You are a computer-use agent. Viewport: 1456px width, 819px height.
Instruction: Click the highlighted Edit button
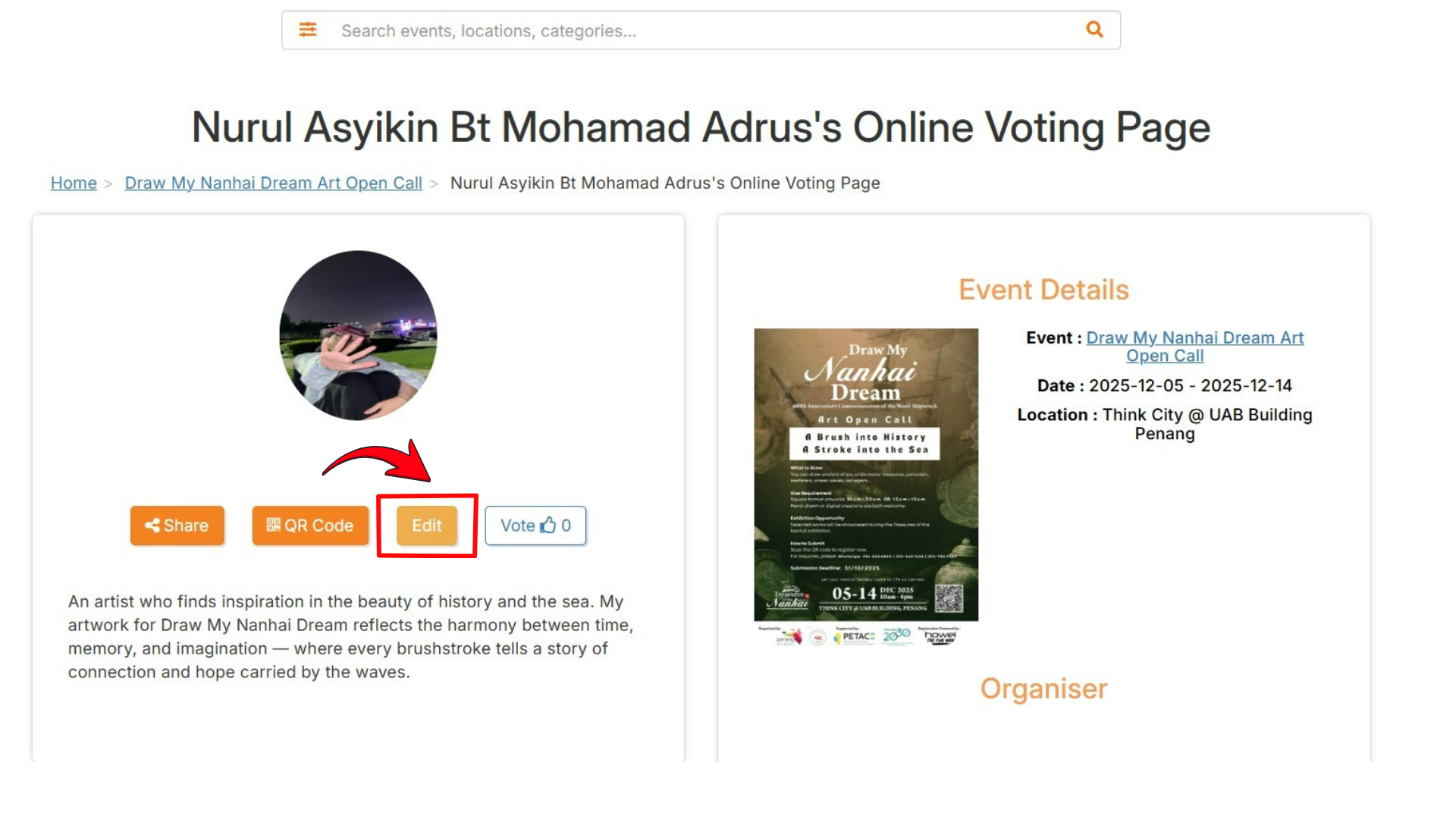click(427, 526)
